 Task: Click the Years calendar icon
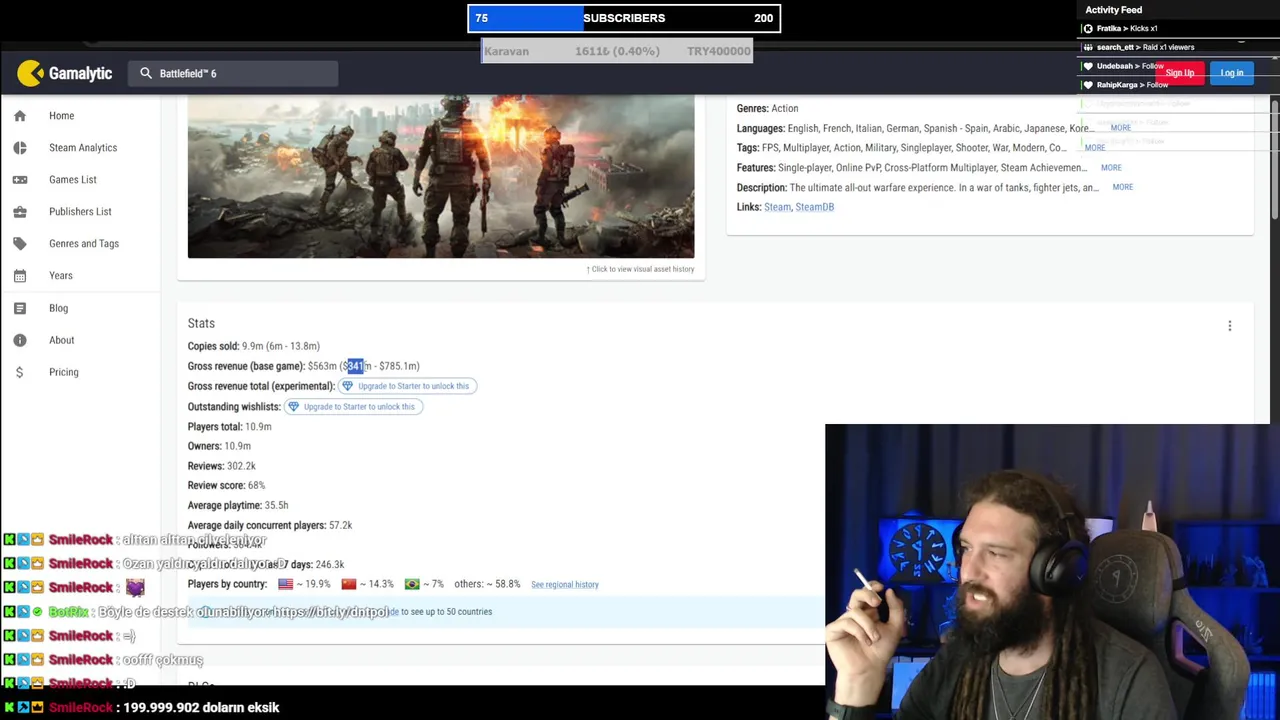(20, 276)
